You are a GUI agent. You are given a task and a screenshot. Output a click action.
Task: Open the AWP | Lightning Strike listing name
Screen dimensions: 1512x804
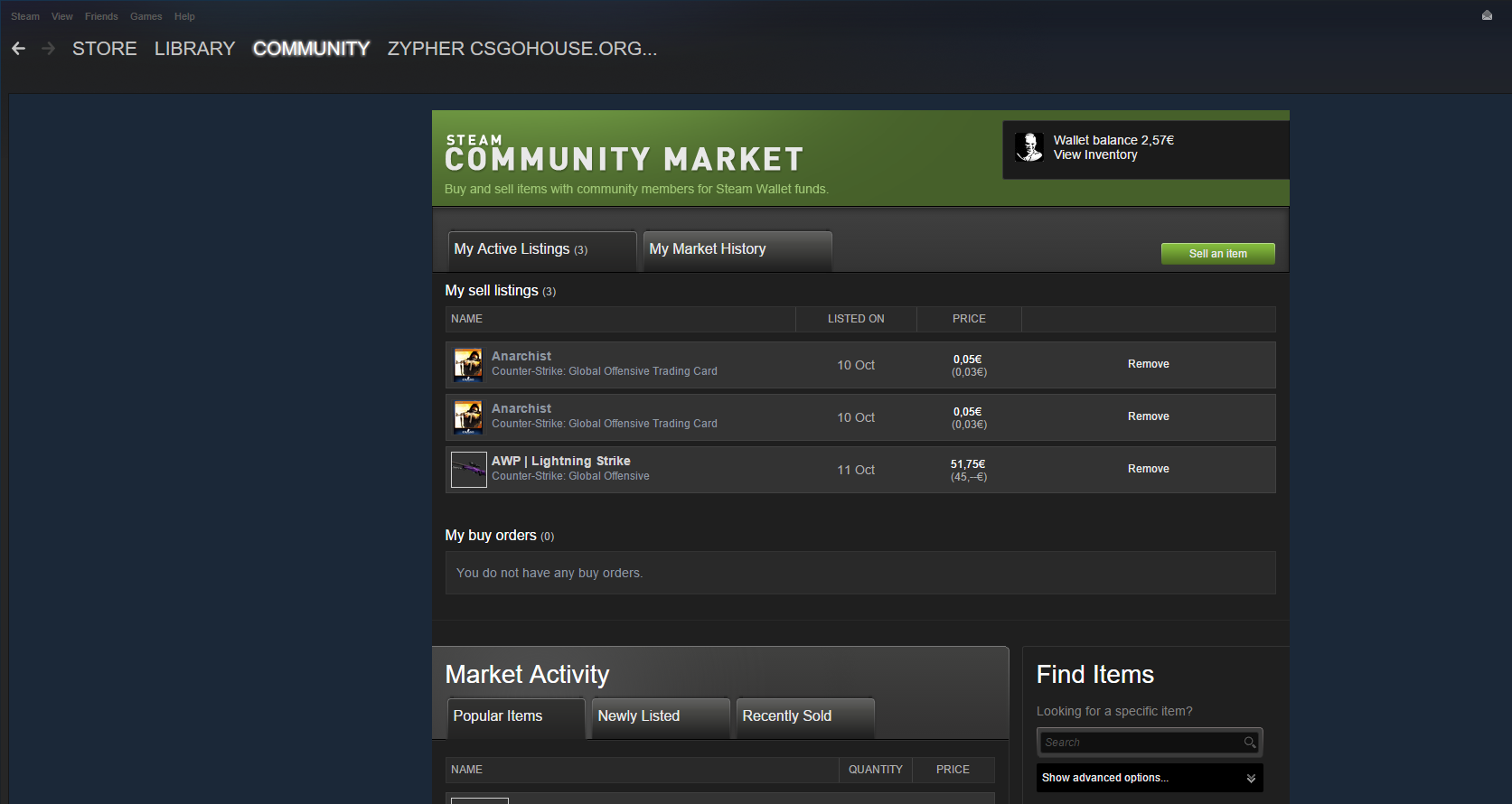[x=561, y=461]
